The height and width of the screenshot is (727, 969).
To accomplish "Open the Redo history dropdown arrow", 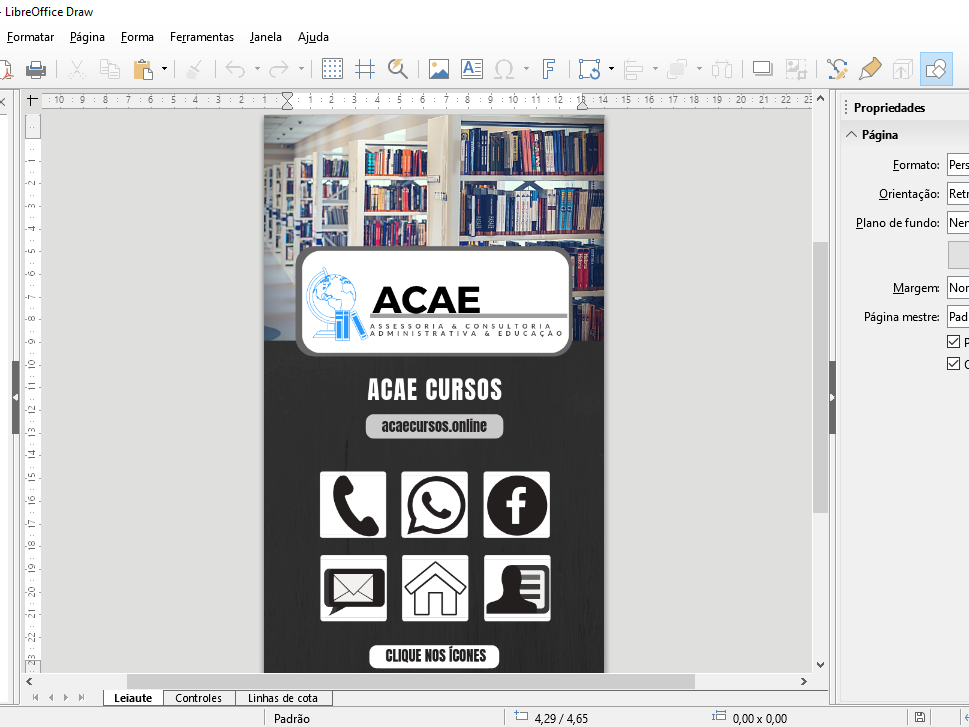I will [301, 69].
